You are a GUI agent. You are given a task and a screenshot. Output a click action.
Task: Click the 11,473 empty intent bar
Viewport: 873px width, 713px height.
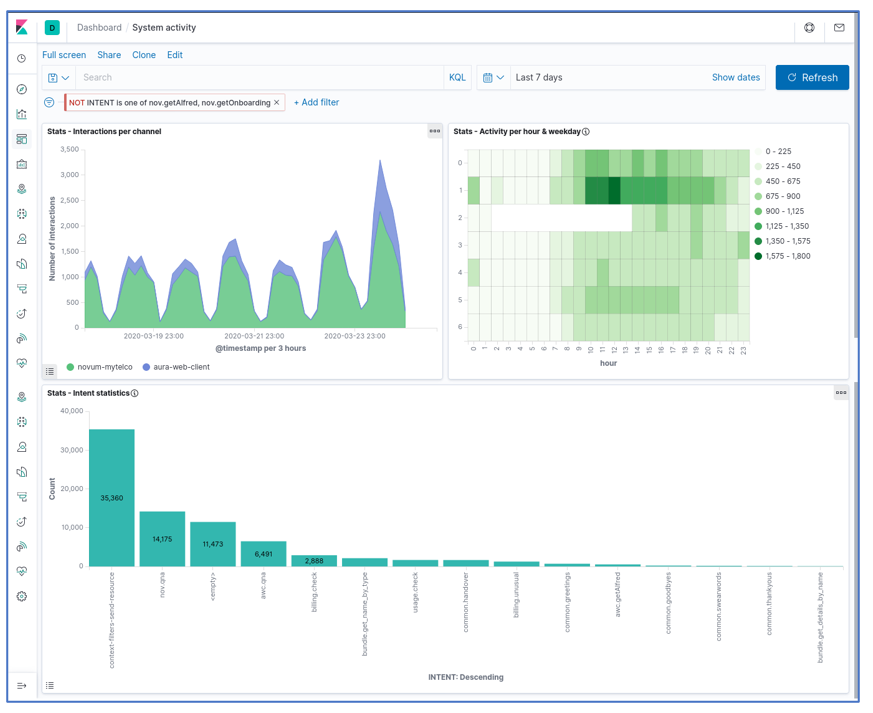[x=213, y=544]
